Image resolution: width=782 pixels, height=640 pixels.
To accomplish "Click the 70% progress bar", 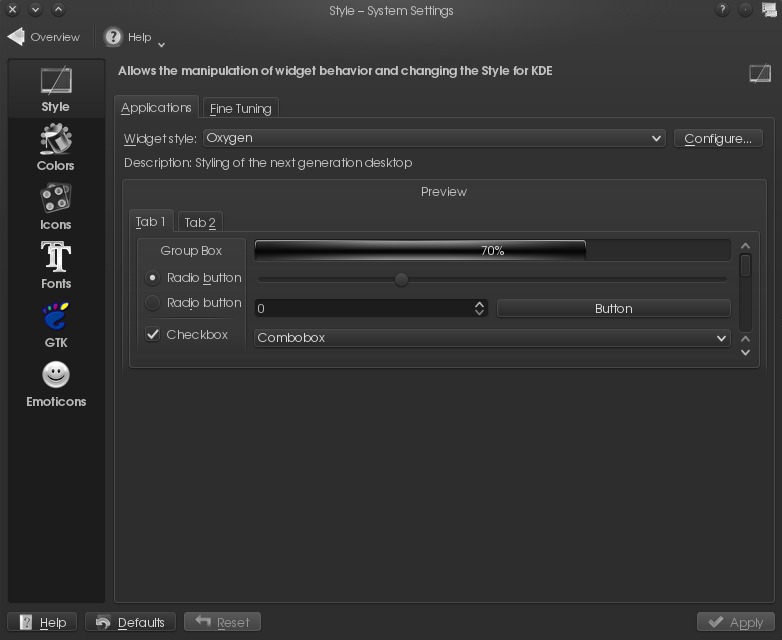I will pyautogui.click(x=492, y=250).
